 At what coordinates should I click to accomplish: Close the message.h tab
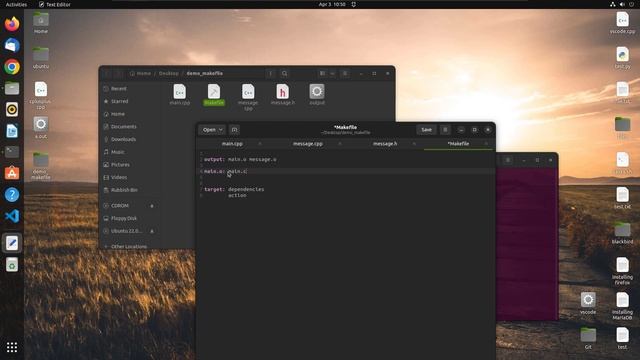point(414,144)
